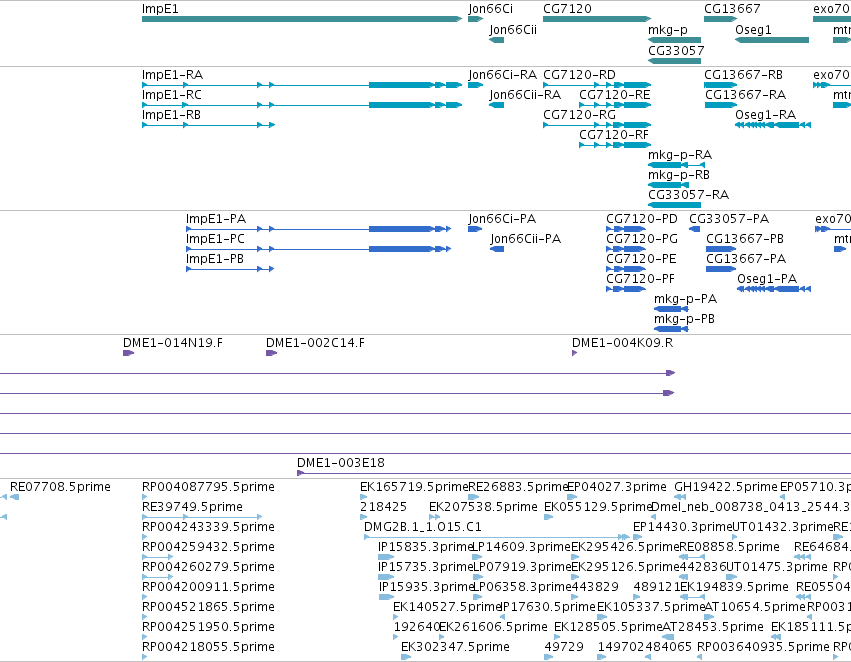Click the CG33057-PA protein label

coord(729,219)
